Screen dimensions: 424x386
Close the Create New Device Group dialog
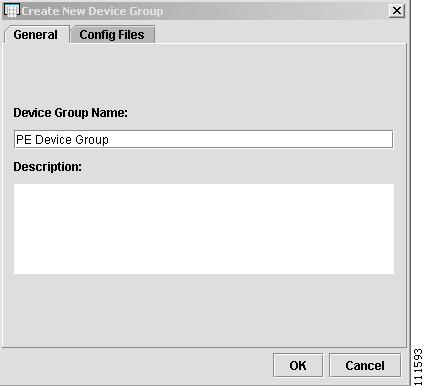click(x=397, y=11)
